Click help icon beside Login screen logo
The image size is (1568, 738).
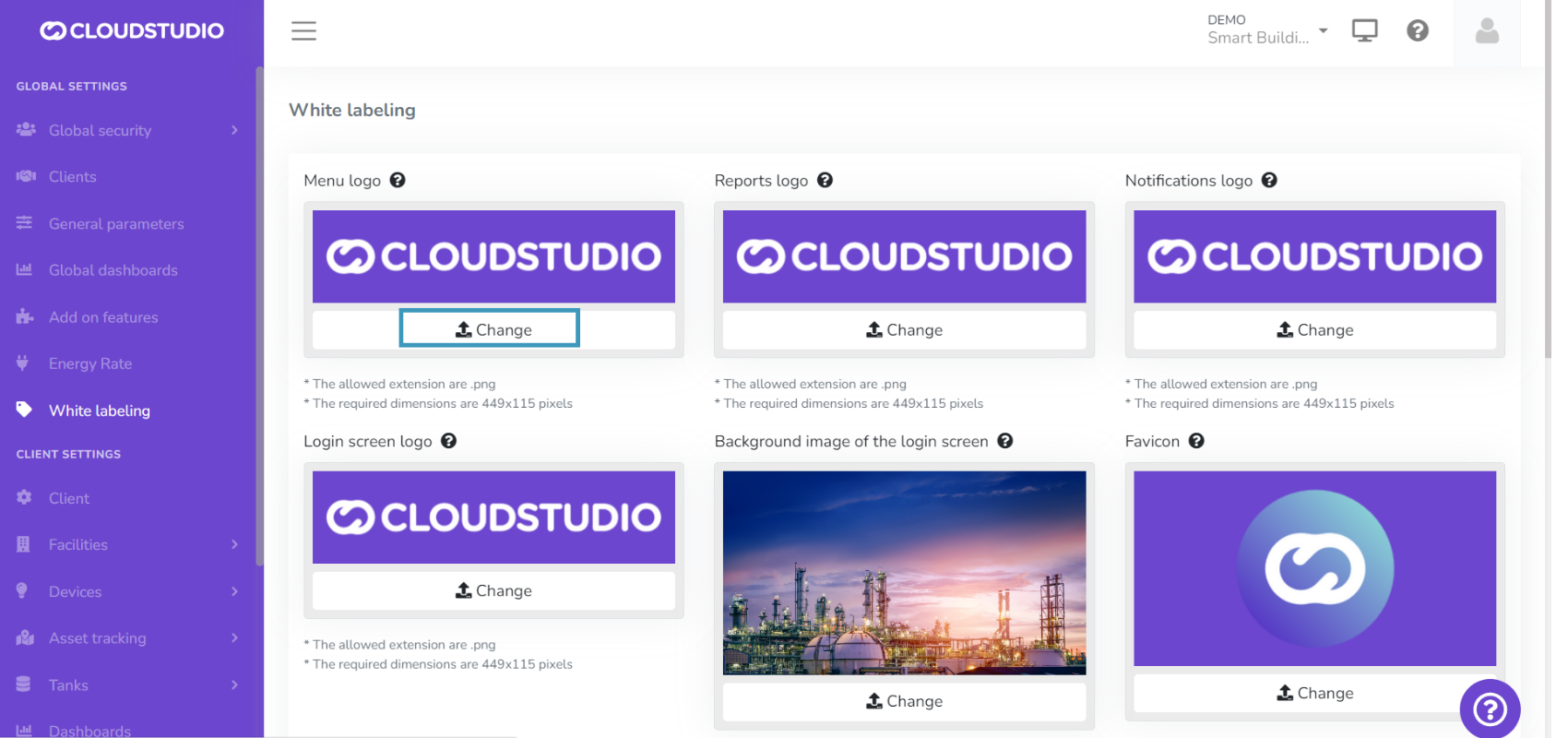pos(448,441)
